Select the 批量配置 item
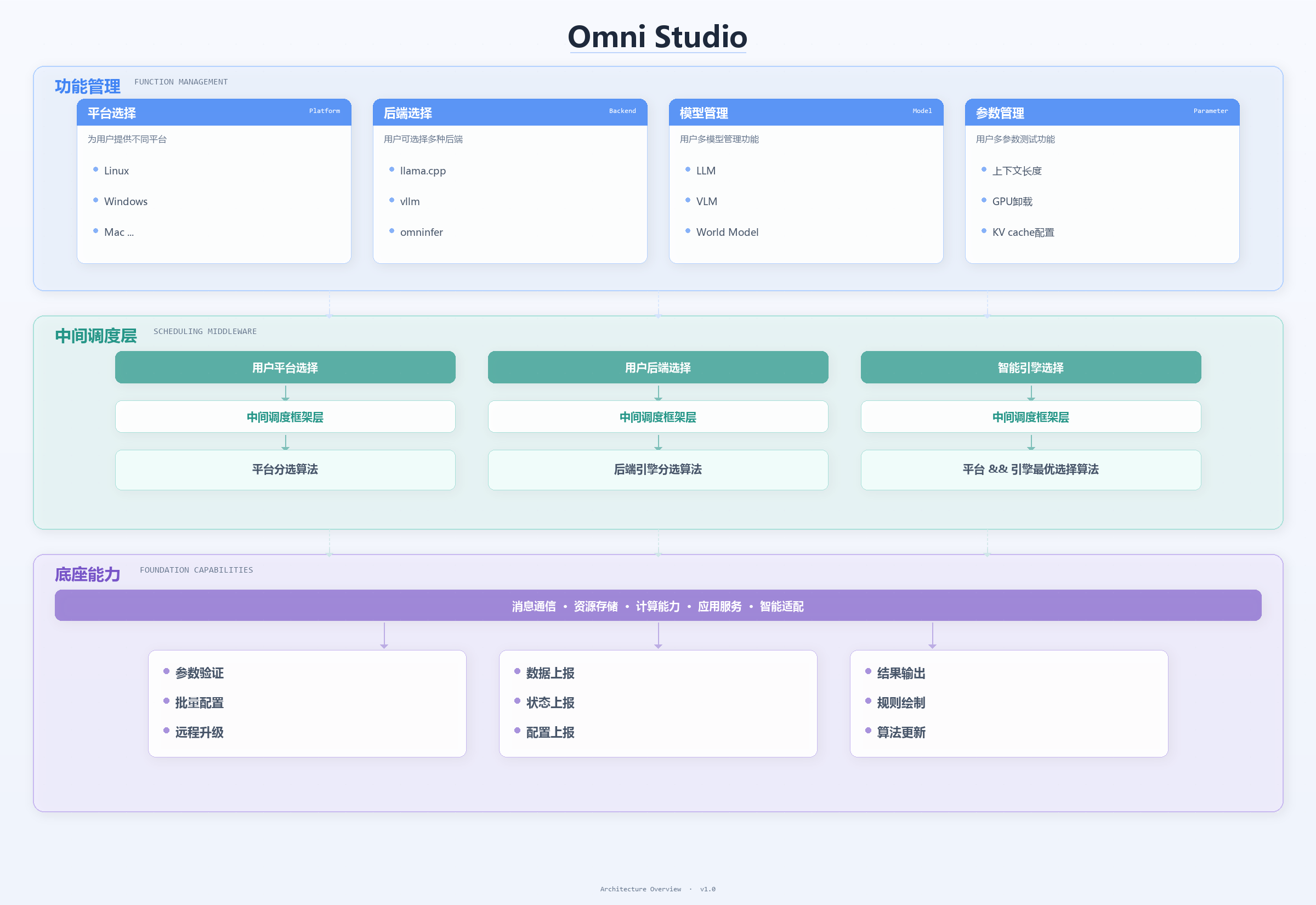 click(x=200, y=703)
